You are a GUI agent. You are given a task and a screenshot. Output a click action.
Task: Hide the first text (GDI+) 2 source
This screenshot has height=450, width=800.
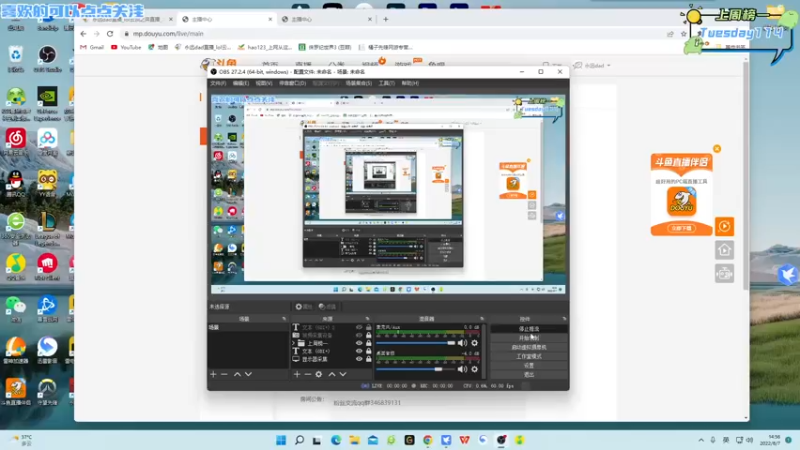[x=359, y=327]
